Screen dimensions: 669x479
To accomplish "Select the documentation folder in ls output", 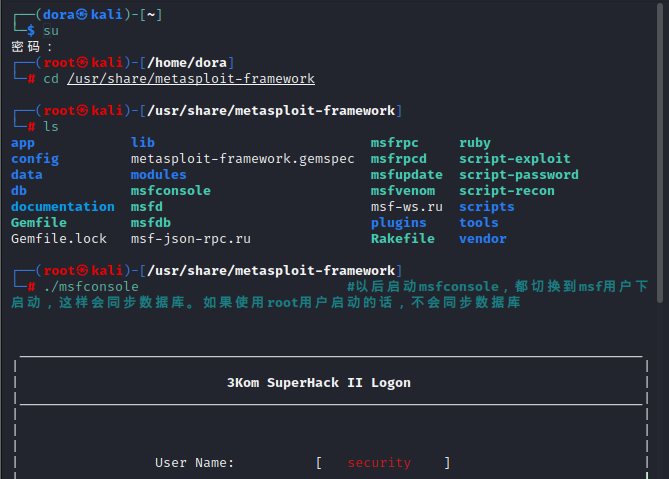I will [63, 207].
